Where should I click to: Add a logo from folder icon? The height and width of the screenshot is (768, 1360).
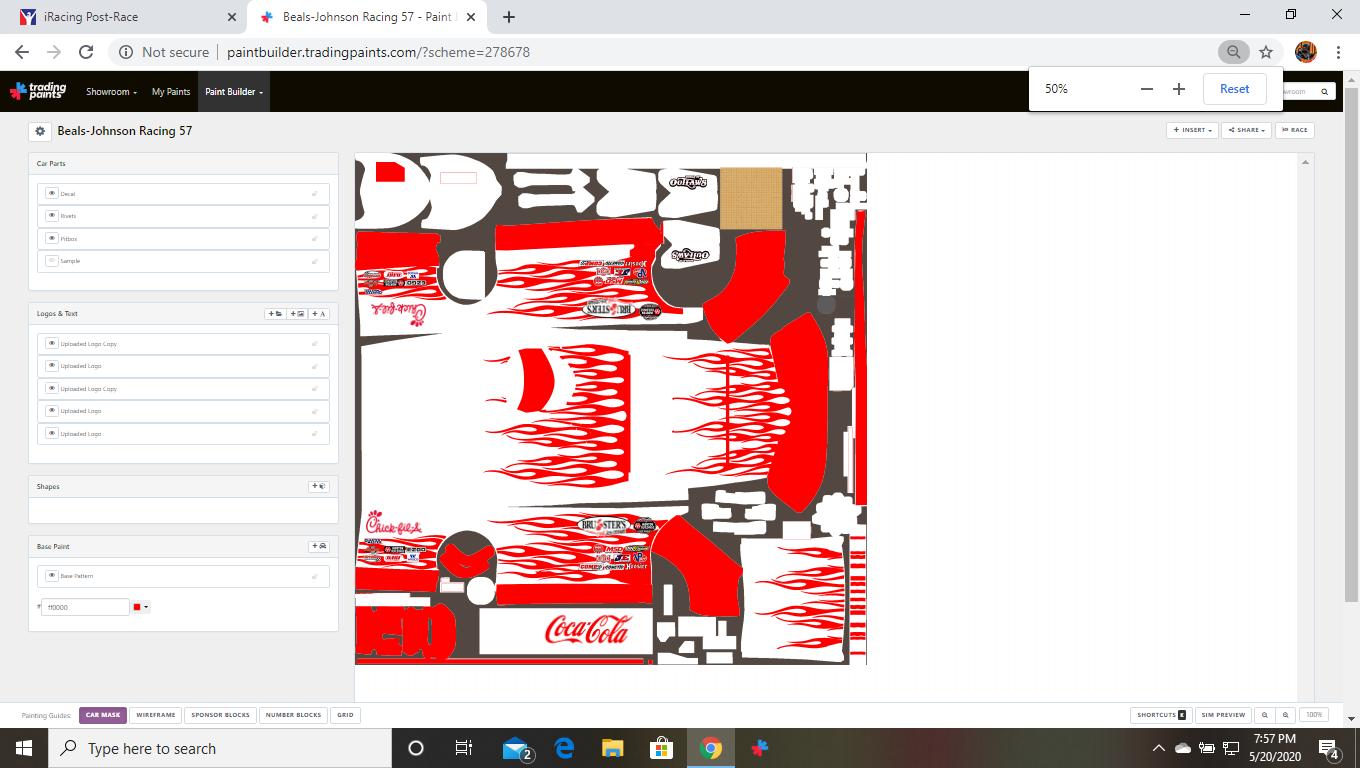[x=275, y=314]
